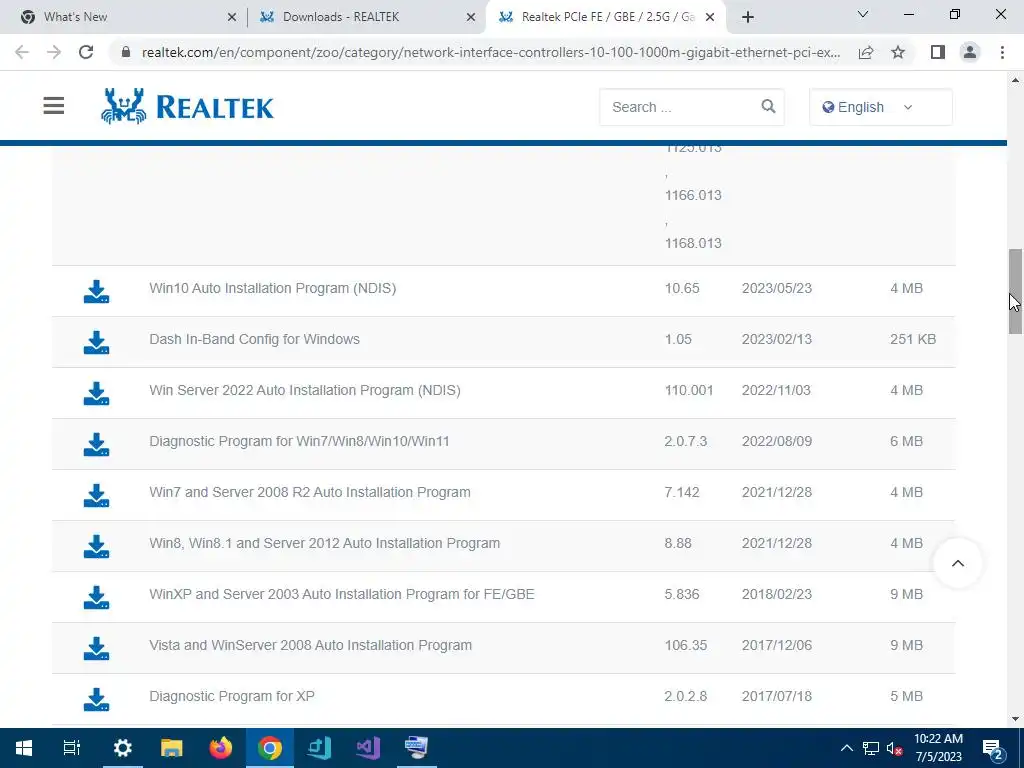Download Win8, Win8.1 and Server 2012 program

[96, 546]
